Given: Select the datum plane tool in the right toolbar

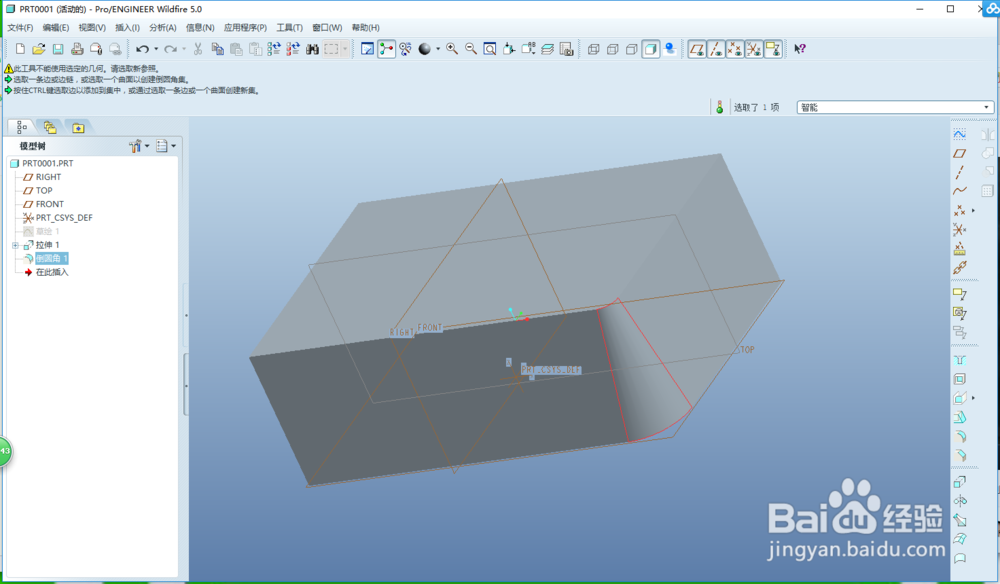Looking at the screenshot, I should [x=960, y=154].
